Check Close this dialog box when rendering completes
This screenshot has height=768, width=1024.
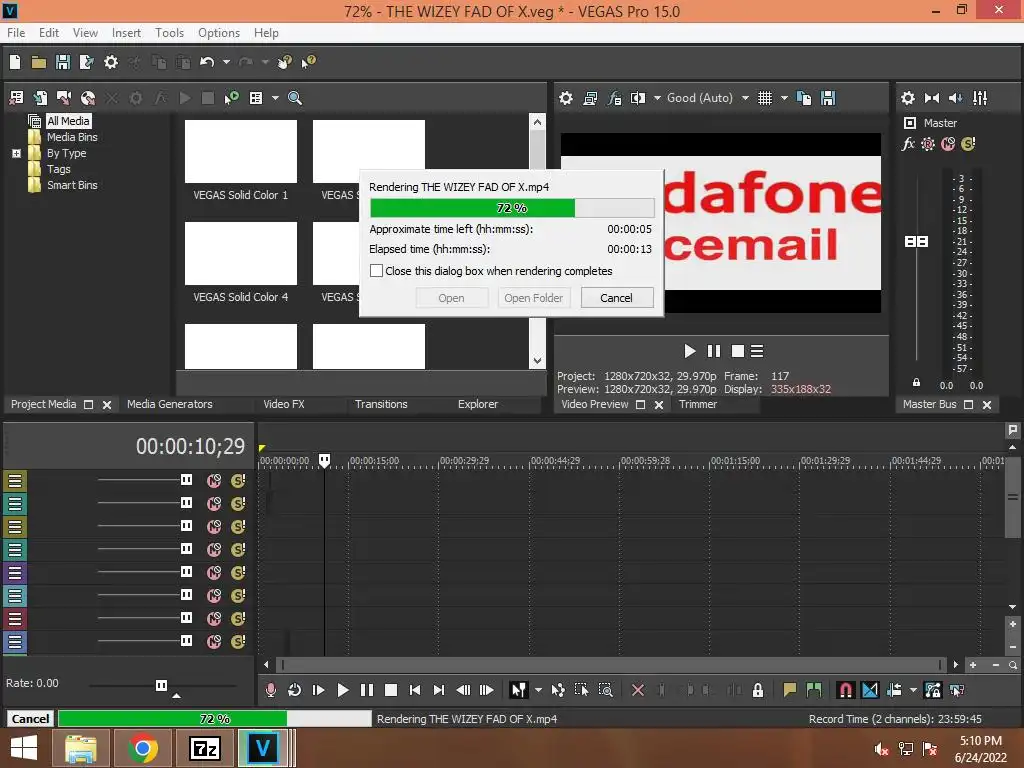point(376,270)
